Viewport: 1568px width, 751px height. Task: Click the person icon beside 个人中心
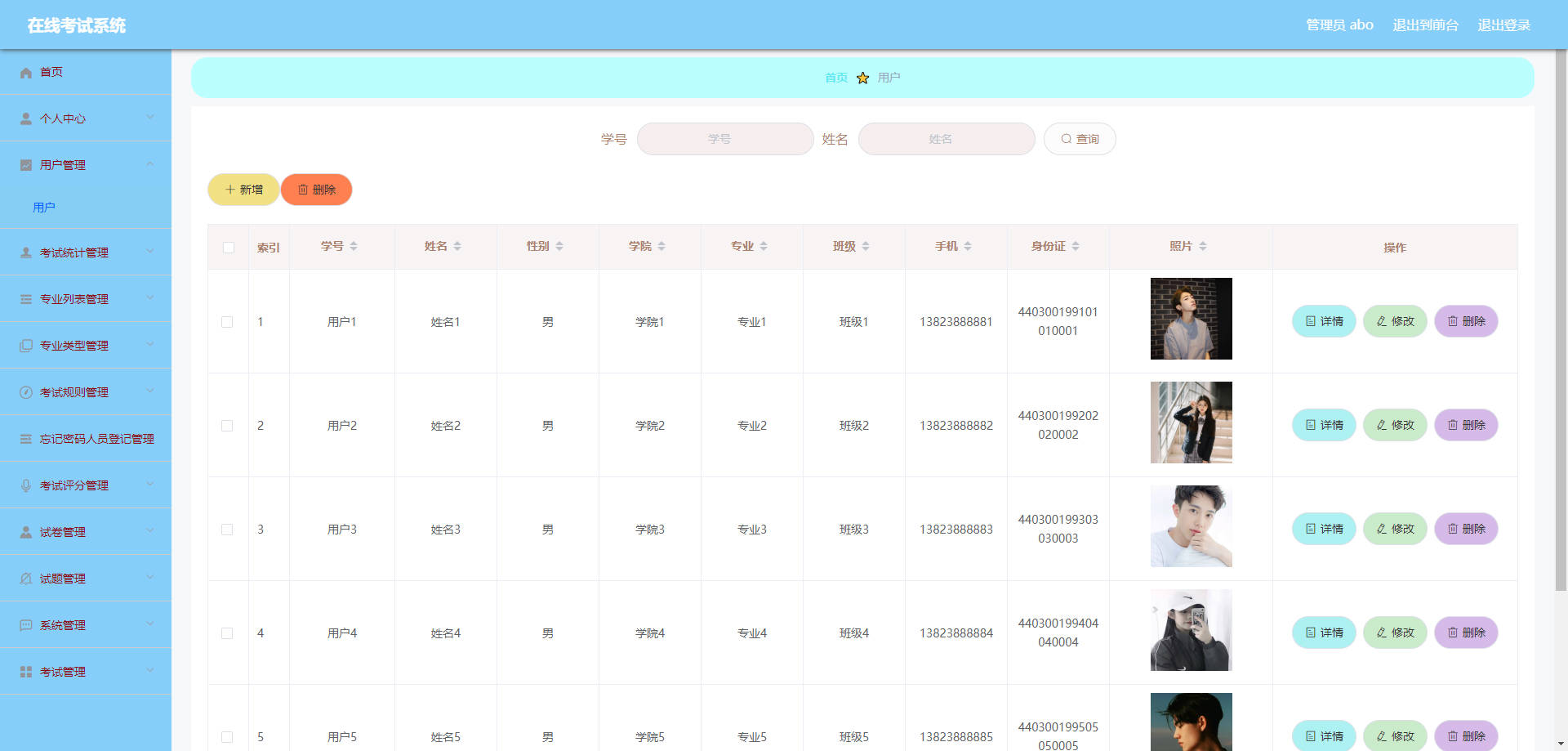(x=26, y=118)
